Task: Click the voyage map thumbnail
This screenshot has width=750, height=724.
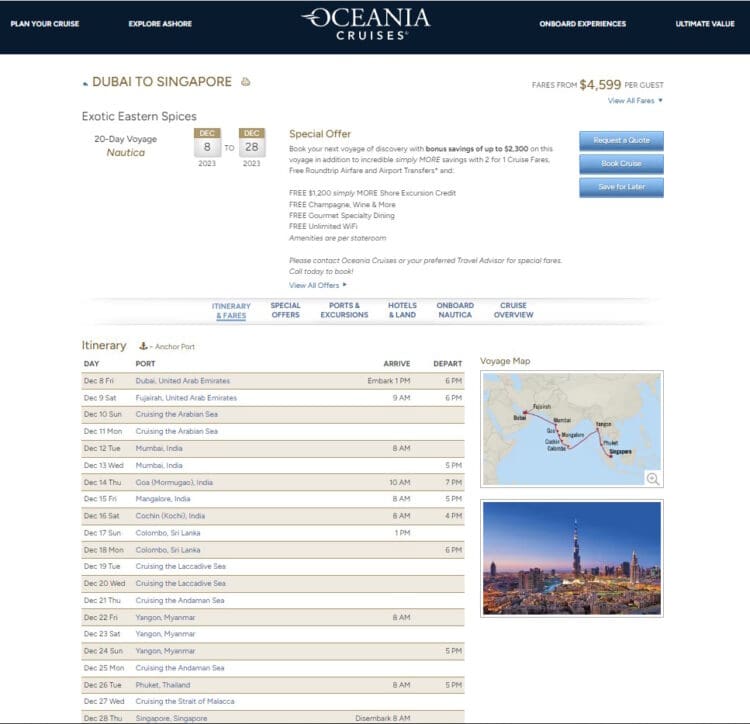Action: click(x=572, y=429)
